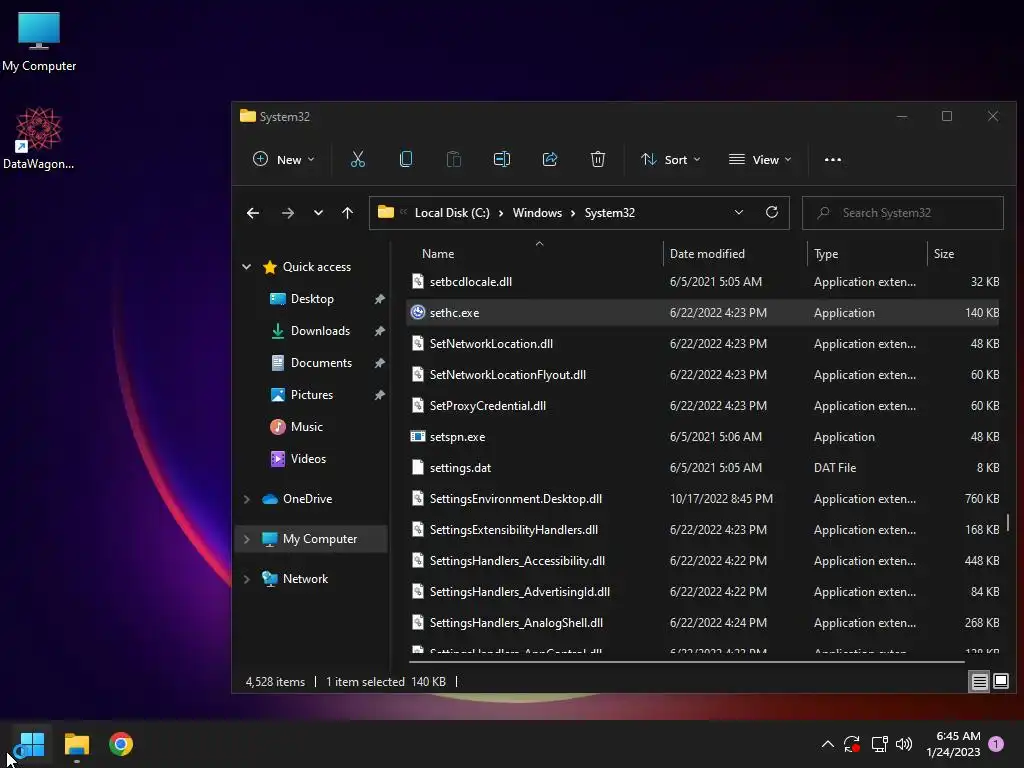
Task: Open the Windows Start button
Action: 31,744
